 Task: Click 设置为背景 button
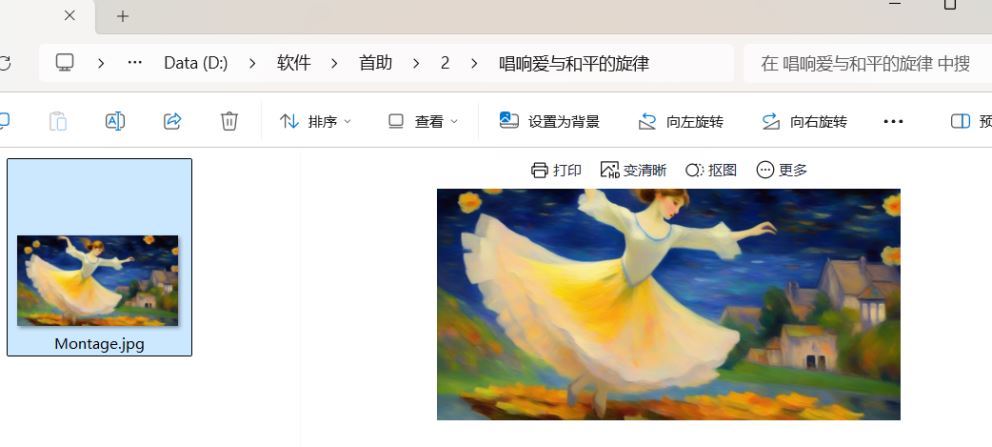pyautogui.click(x=549, y=121)
